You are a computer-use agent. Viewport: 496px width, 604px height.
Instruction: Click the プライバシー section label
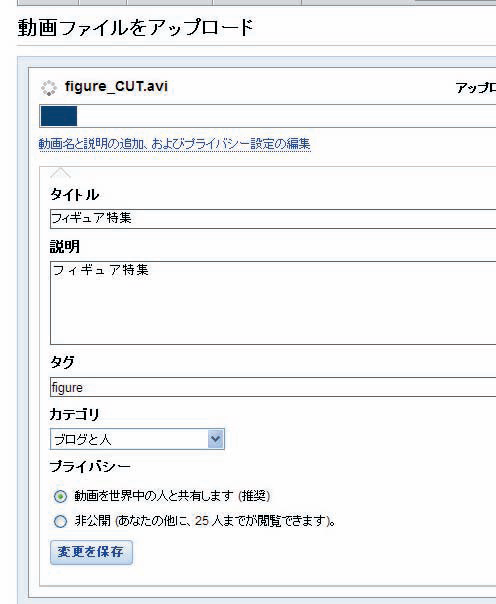(x=90, y=466)
